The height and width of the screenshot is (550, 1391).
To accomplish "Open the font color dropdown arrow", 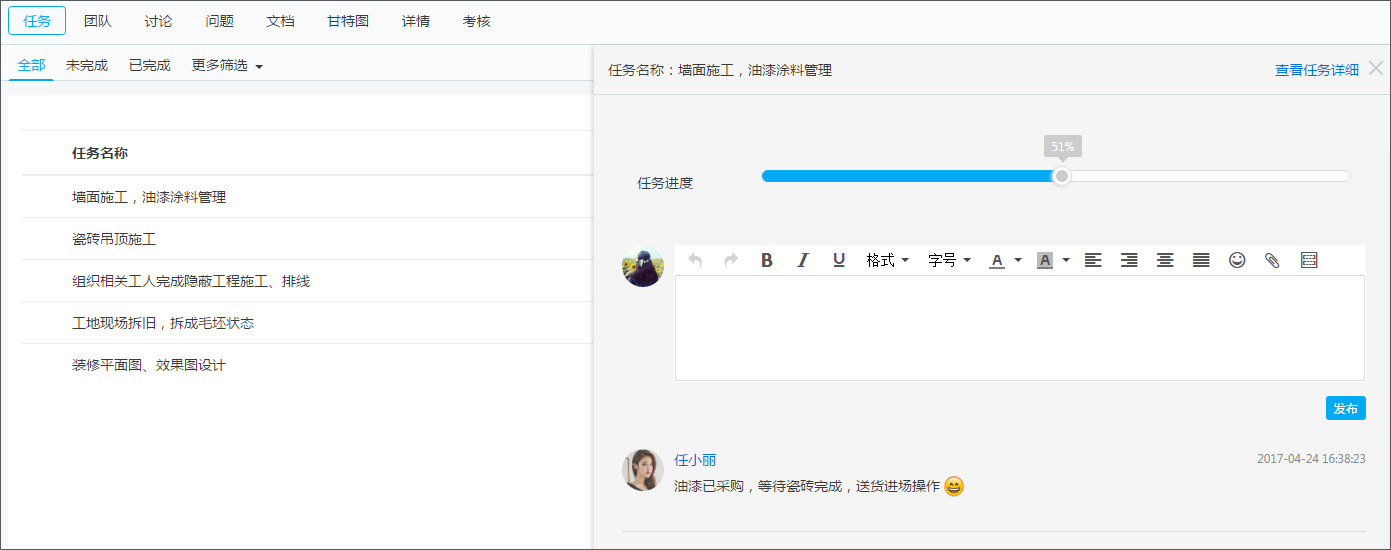I will (x=1018, y=260).
